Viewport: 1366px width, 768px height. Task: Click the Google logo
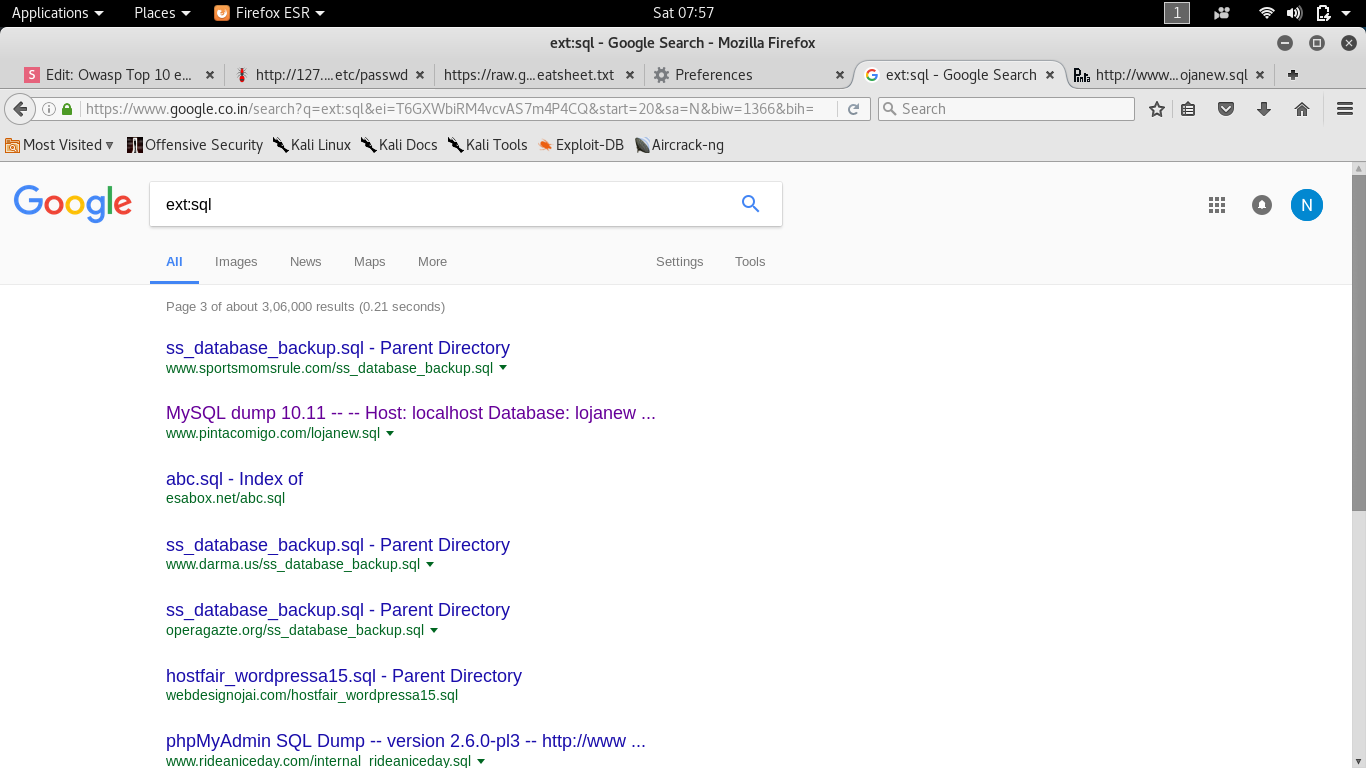[x=73, y=204]
